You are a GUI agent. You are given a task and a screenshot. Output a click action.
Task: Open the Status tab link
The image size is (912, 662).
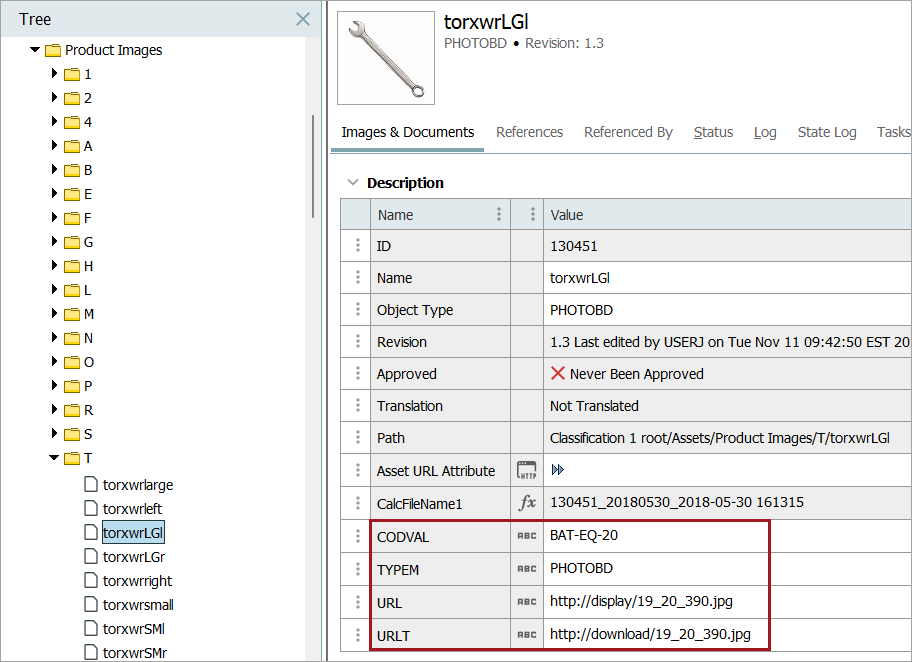tap(713, 132)
